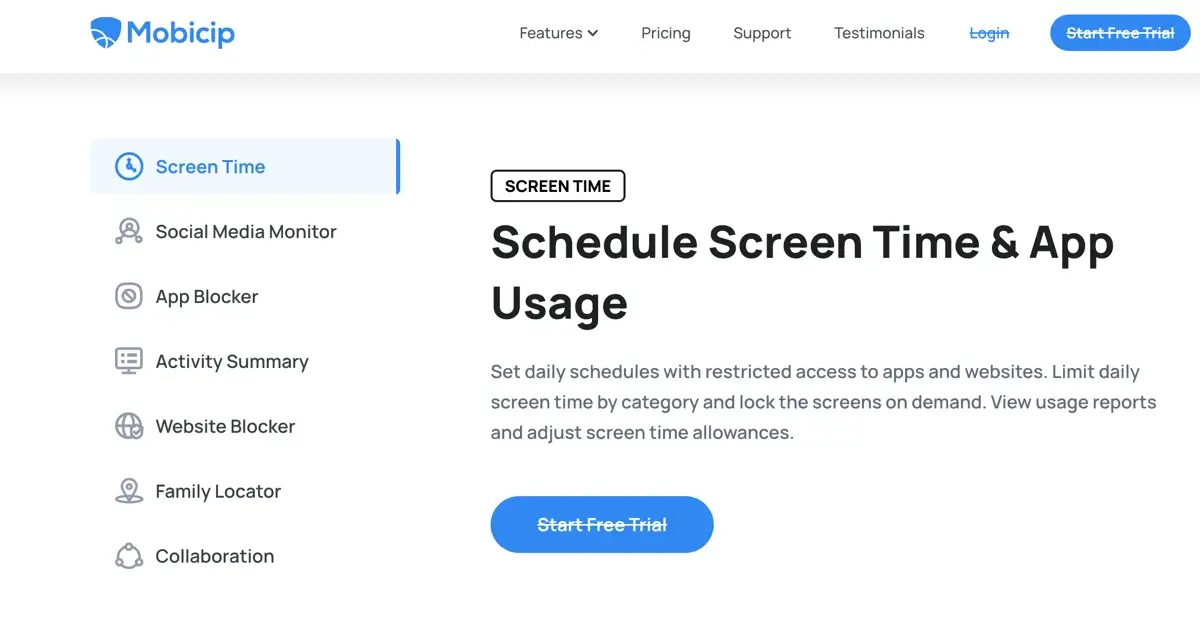Image resolution: width=1200 pixels, height=630 pixels.
Task: Click the Mobicip shield logo icon
Action: click(105, 33)
